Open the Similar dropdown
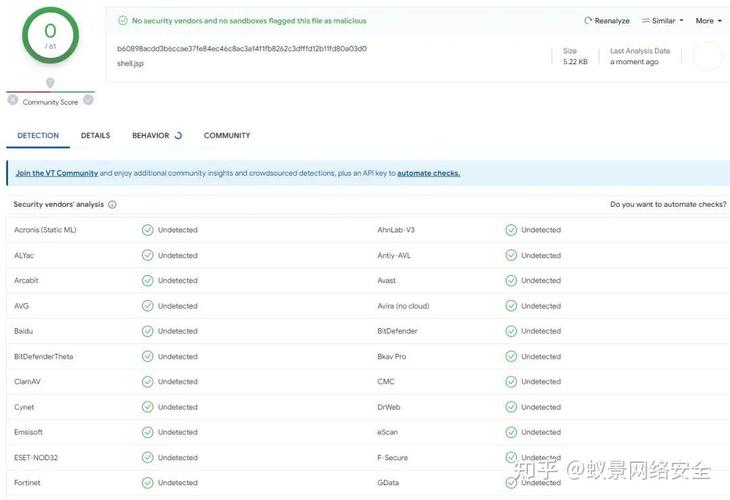This screenshot has height=500, width=730. (x=662, y=21)
